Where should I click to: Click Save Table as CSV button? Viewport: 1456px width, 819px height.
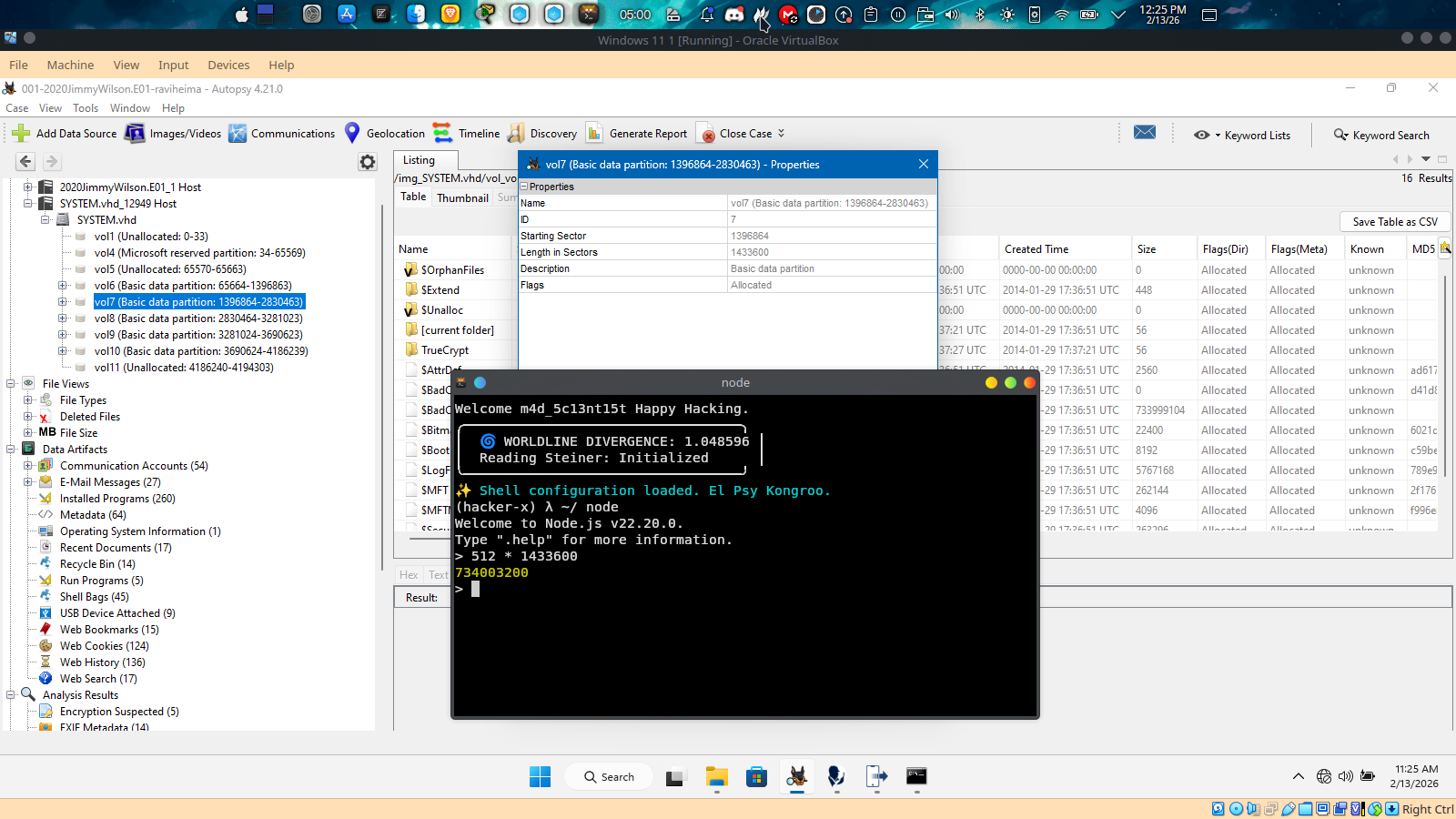1394,222
